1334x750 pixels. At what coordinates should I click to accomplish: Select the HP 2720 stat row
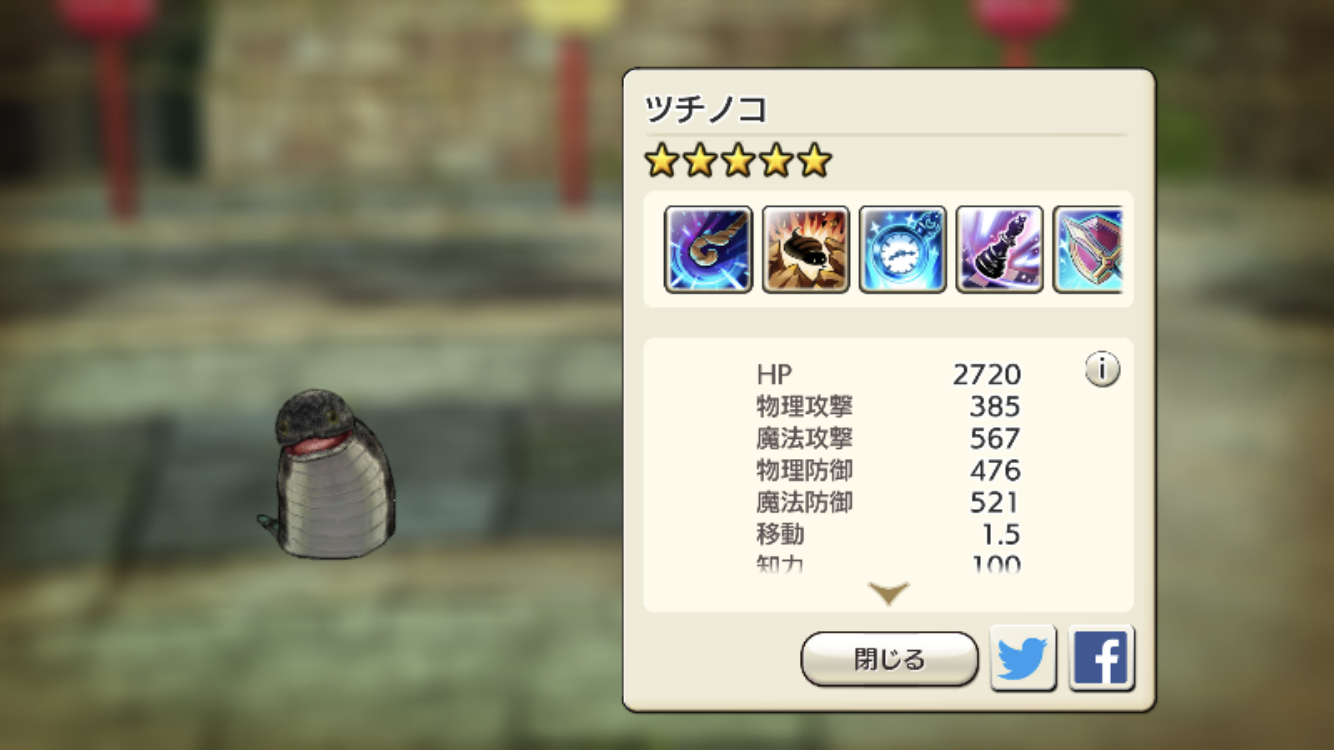pyautogui.click(x=889, y=375)
